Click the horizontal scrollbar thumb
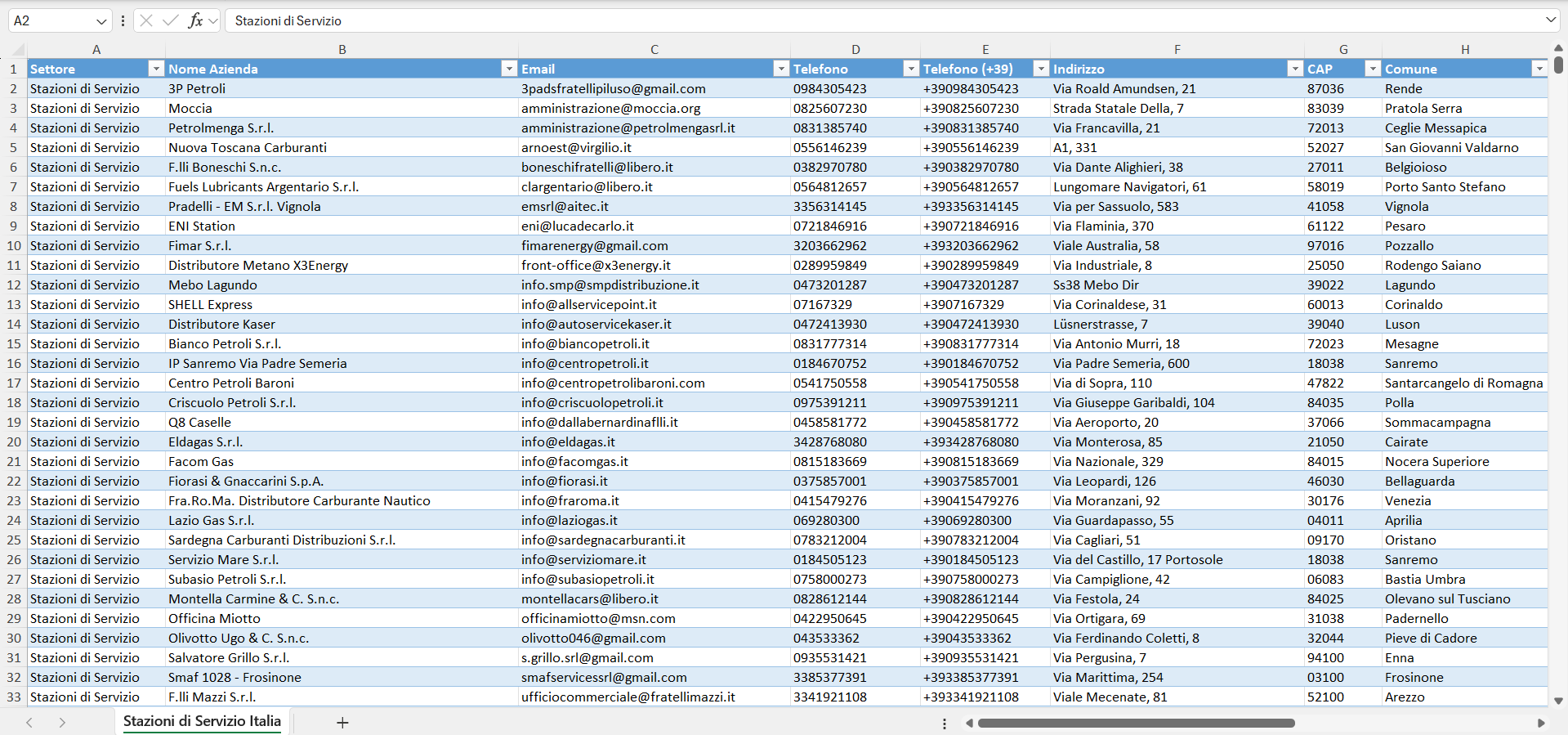1568x735 pixels. [x=1136, y=723]
